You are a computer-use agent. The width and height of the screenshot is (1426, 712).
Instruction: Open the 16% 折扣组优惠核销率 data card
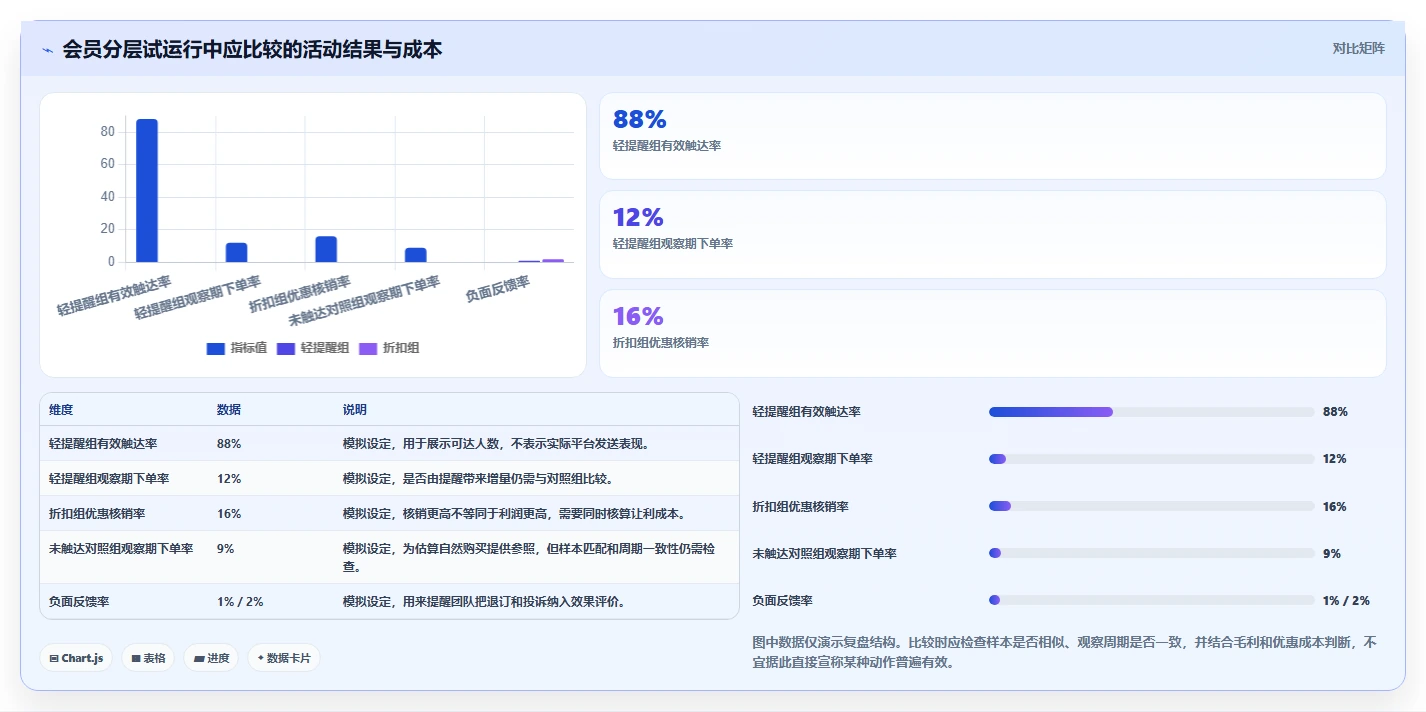(x=992, y=333)
